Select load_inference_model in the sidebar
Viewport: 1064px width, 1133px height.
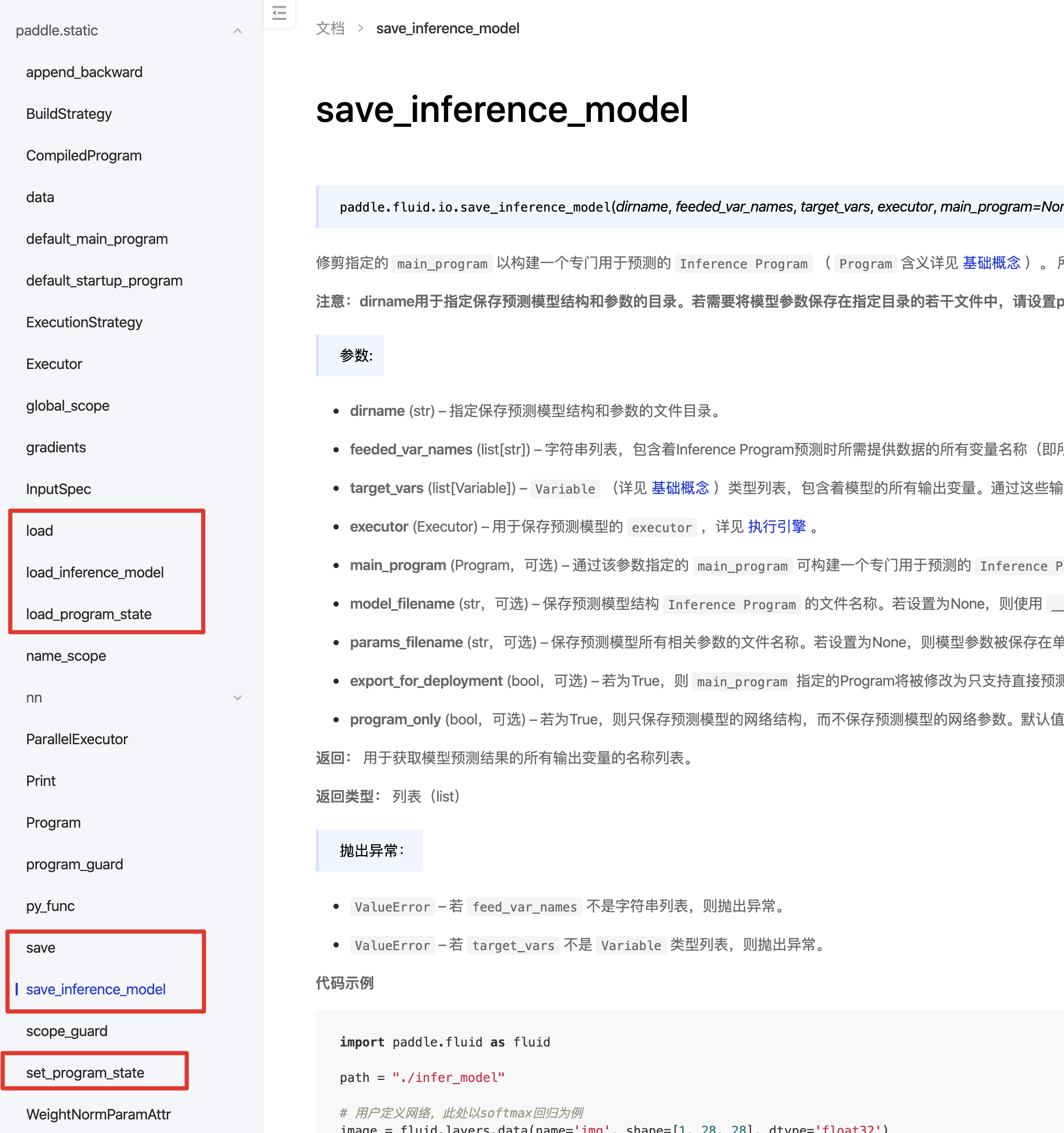coord(95,572)
